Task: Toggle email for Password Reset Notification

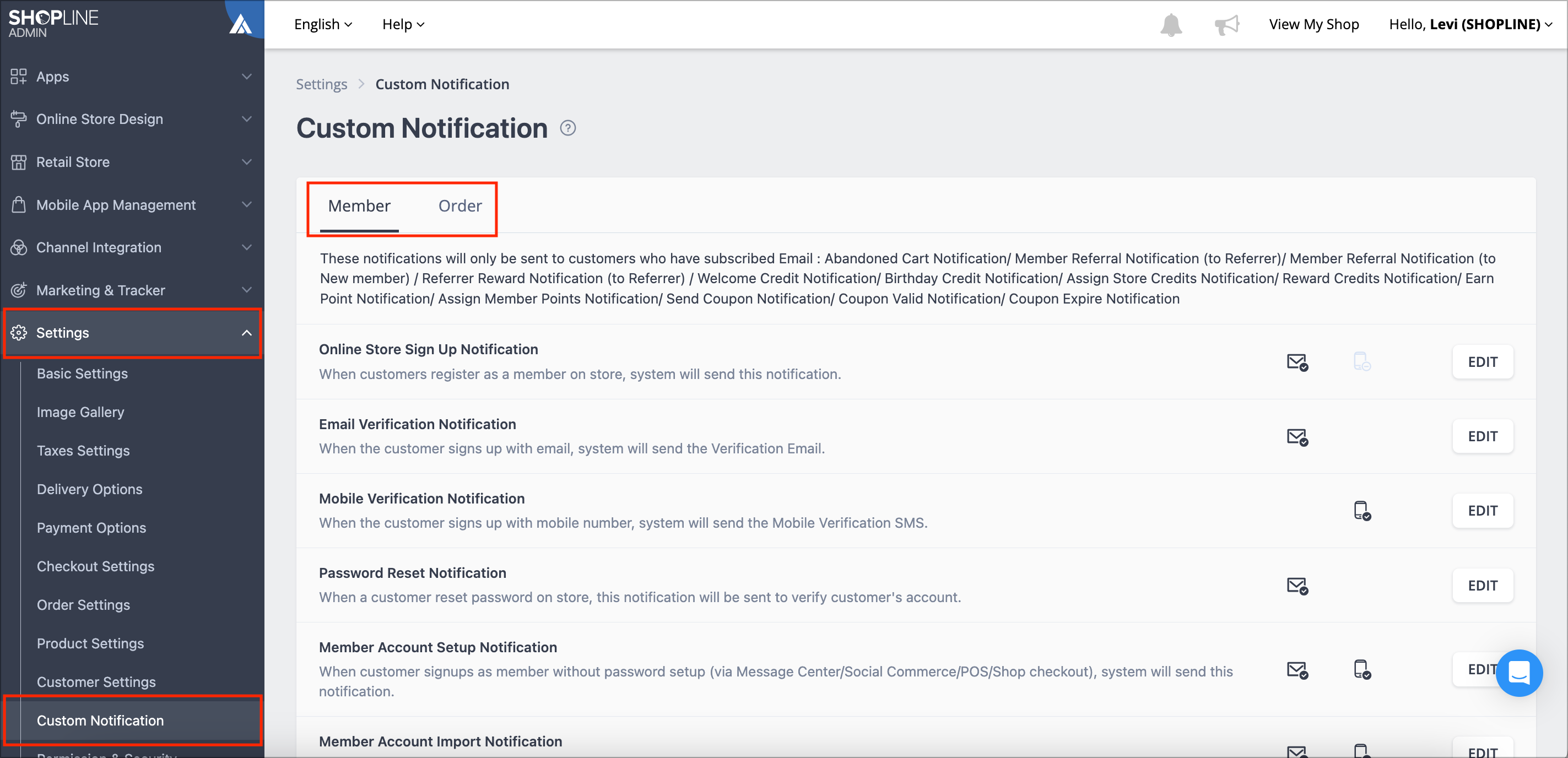Action: point(1297,586)
